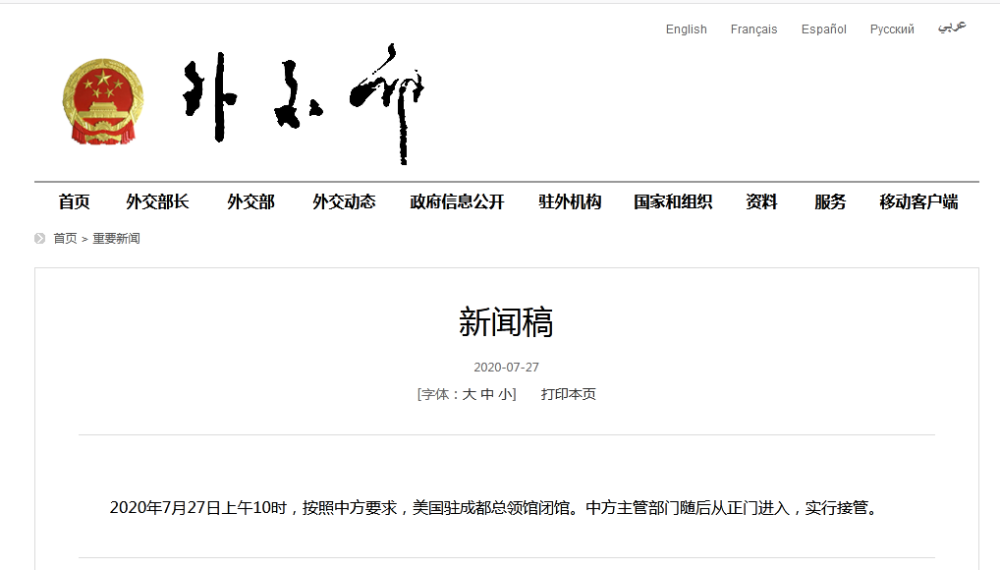Viewport: 1000px width, 570px height.
Task: Set font size to 中
Action: [x=487, y=395]
